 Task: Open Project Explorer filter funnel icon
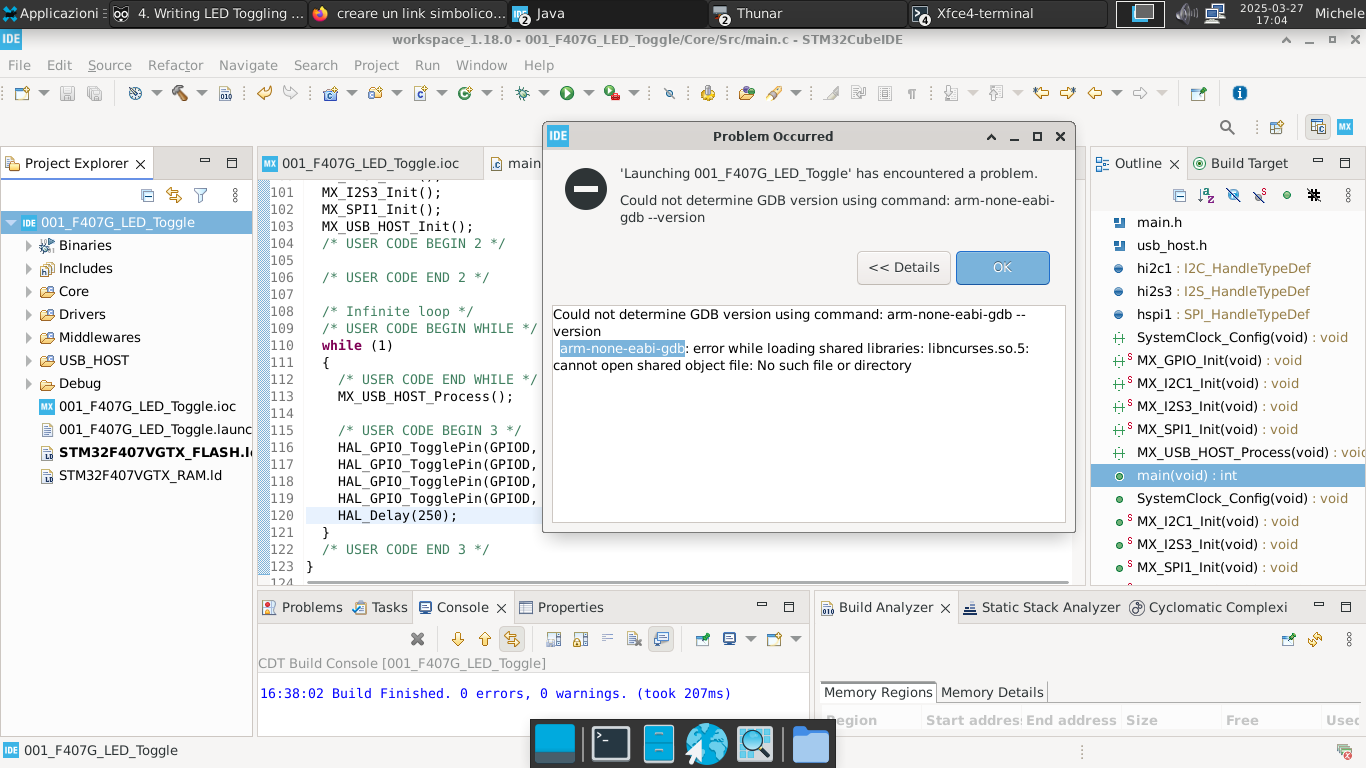200,196
